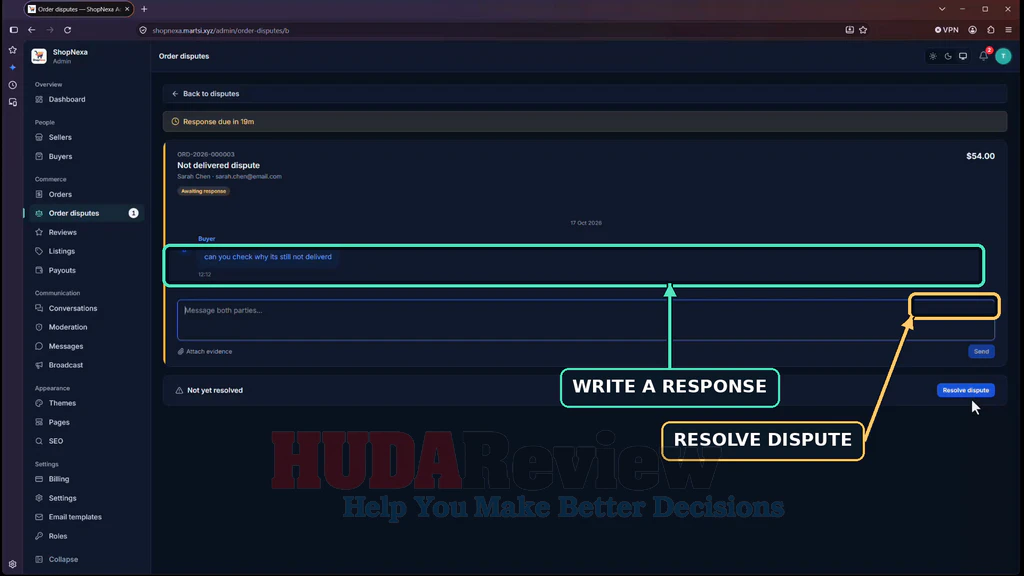Navigate to Orders
This screenshot has height=576, width=1024.
click(60, 194)
